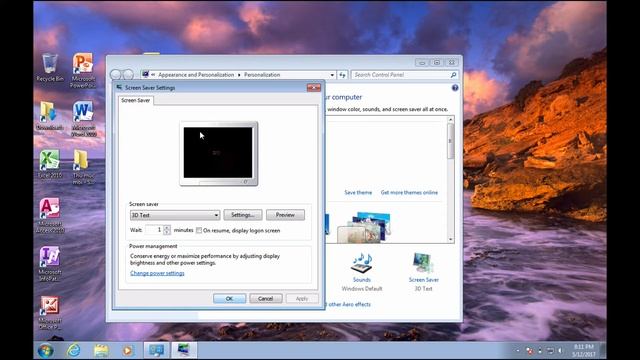640x360 pixels.
Task: Click the Personalization breadcrumb
Action: coord(262,75)
